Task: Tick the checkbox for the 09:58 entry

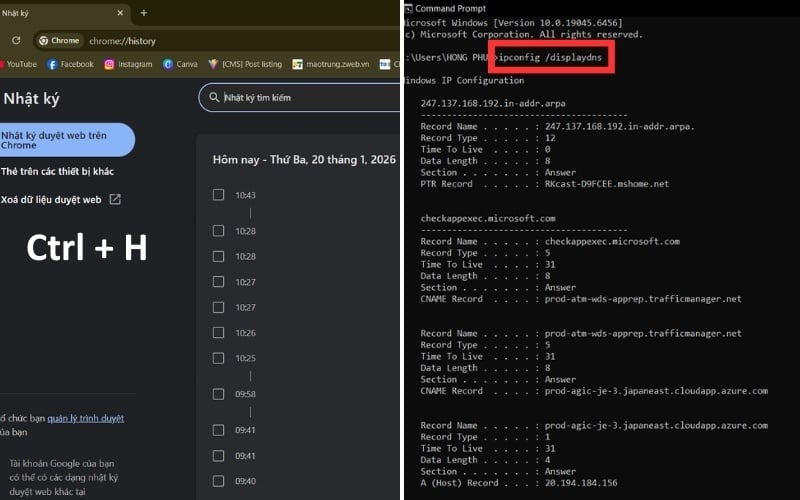Action: click(x=218, y=394)
